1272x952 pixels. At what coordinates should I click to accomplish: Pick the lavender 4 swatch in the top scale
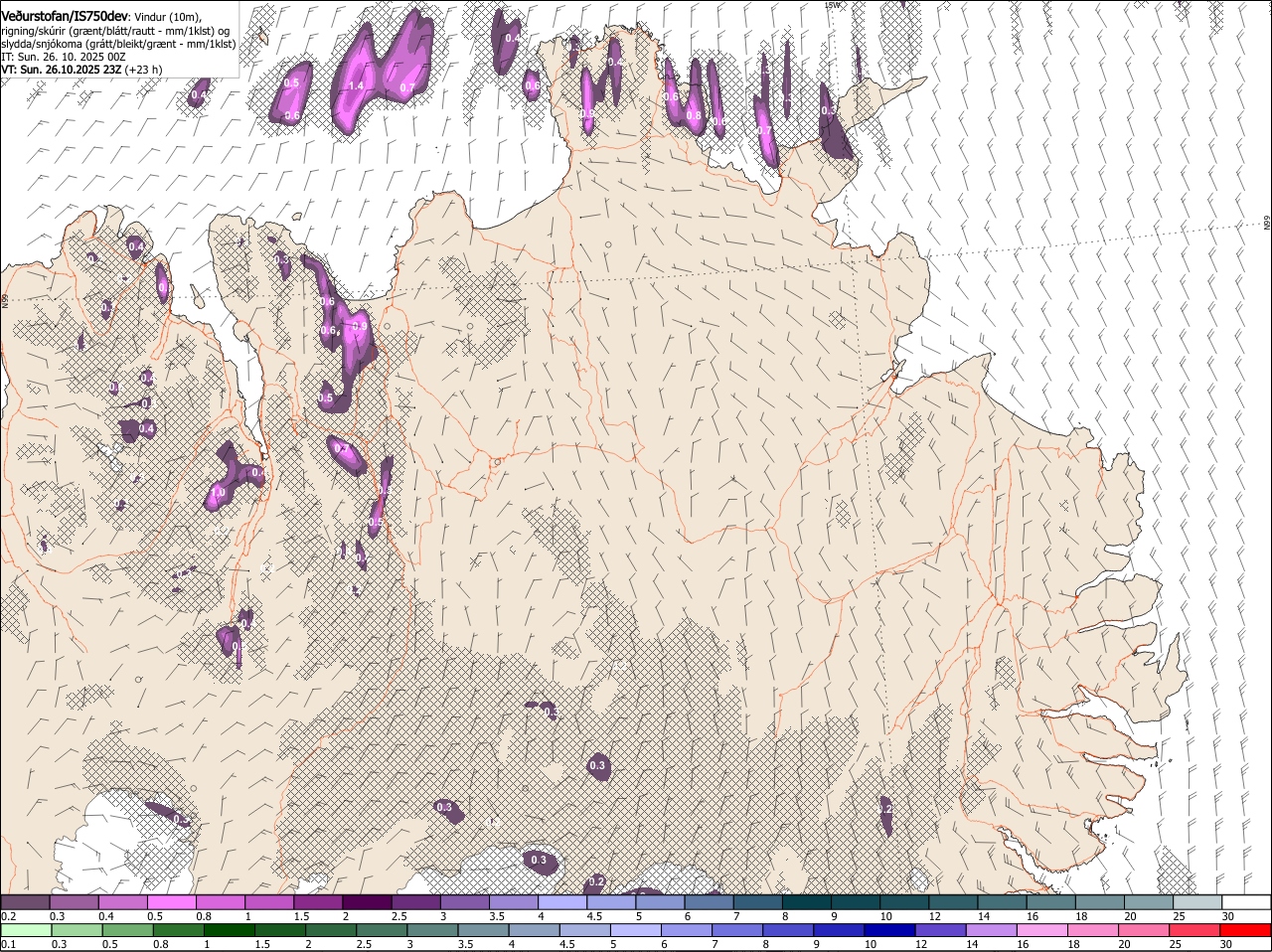coord(561,901)
